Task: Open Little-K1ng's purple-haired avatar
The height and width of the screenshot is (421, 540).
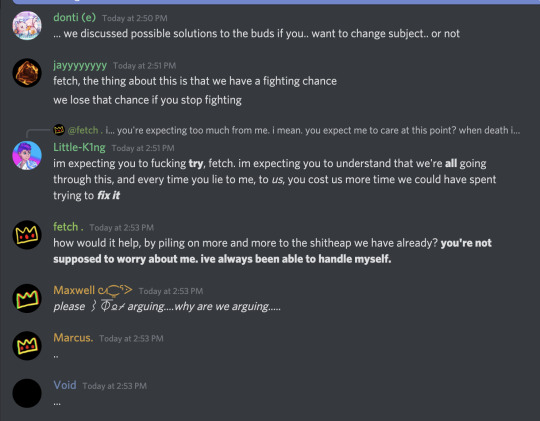Action: (x=27, y=155)
